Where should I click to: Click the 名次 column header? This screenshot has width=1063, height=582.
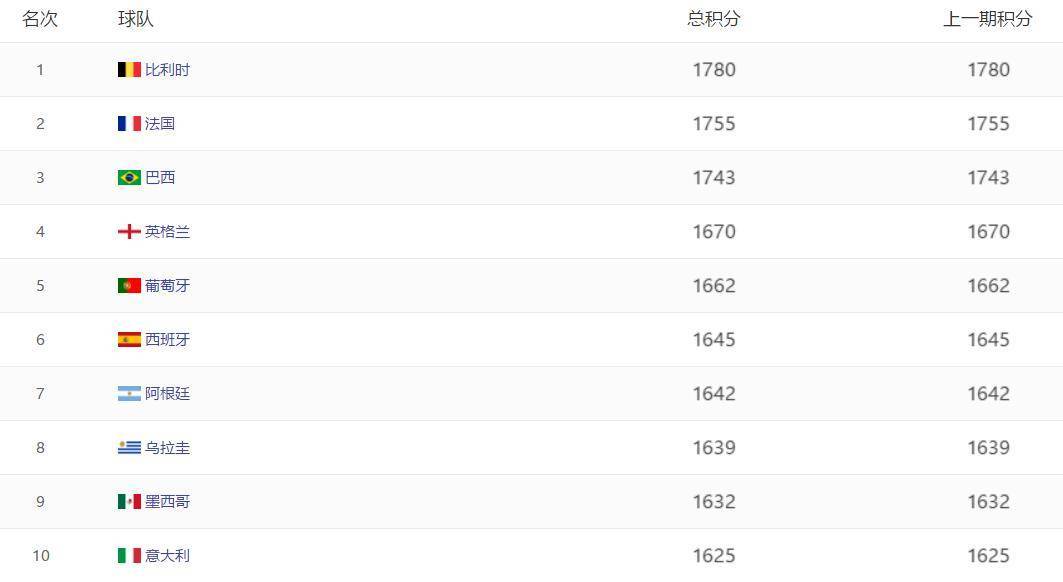[40, 19]
